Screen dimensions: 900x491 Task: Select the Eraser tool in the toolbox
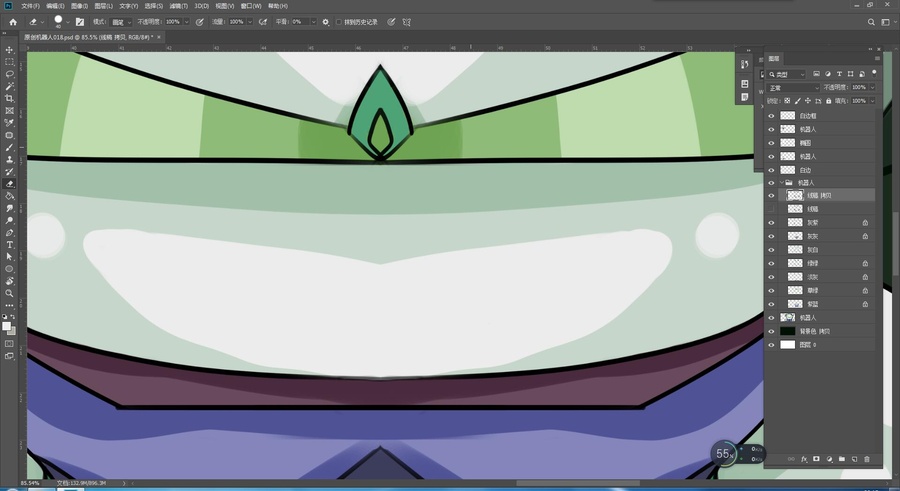coord(9,184)
